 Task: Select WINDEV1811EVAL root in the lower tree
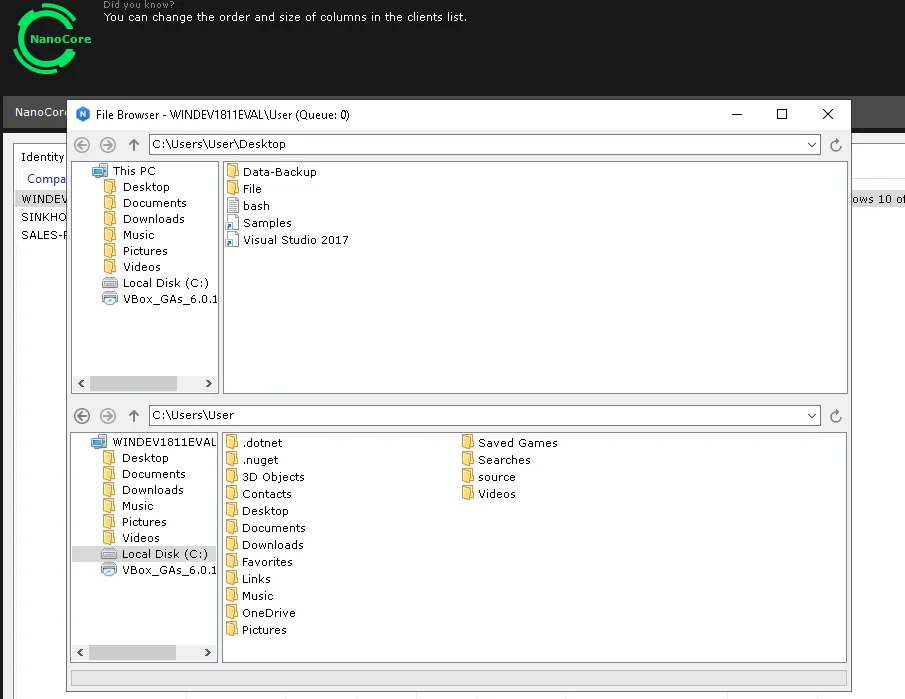click(154, 442)
